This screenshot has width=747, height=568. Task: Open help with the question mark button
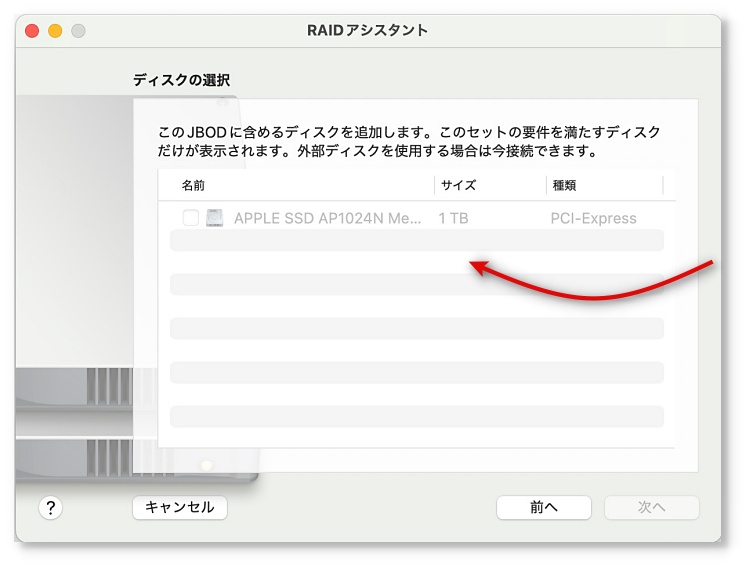pos(50,508)
